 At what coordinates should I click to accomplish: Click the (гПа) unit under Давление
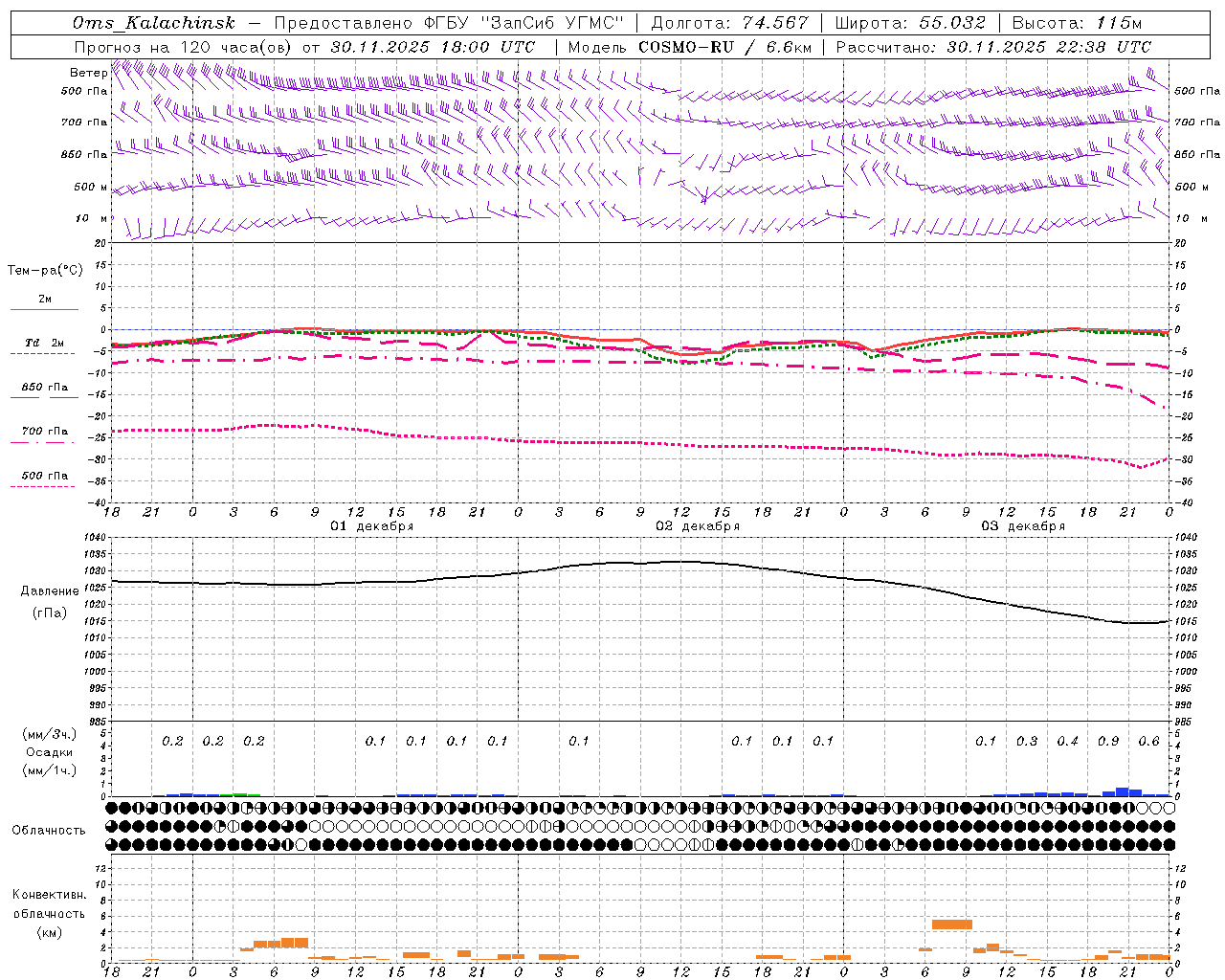[x=50, y=613]
